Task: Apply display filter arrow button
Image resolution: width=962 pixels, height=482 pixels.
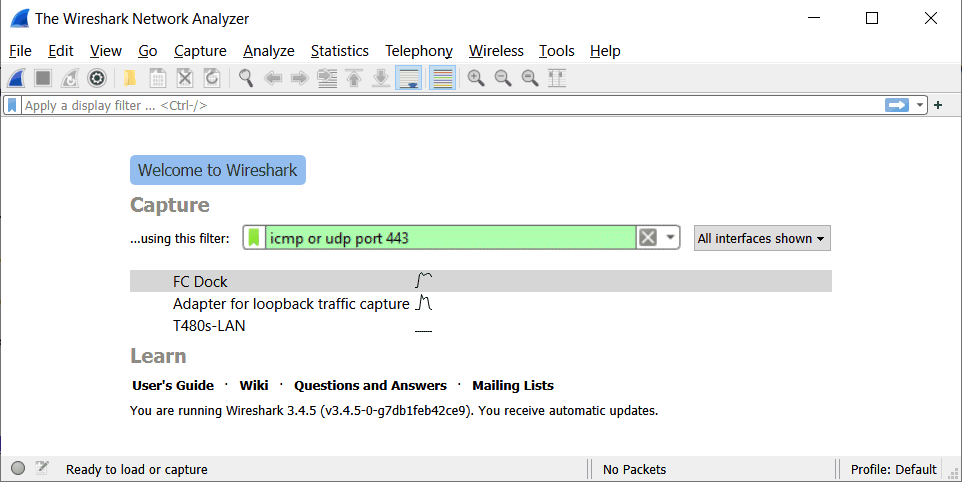Action: 896,105
